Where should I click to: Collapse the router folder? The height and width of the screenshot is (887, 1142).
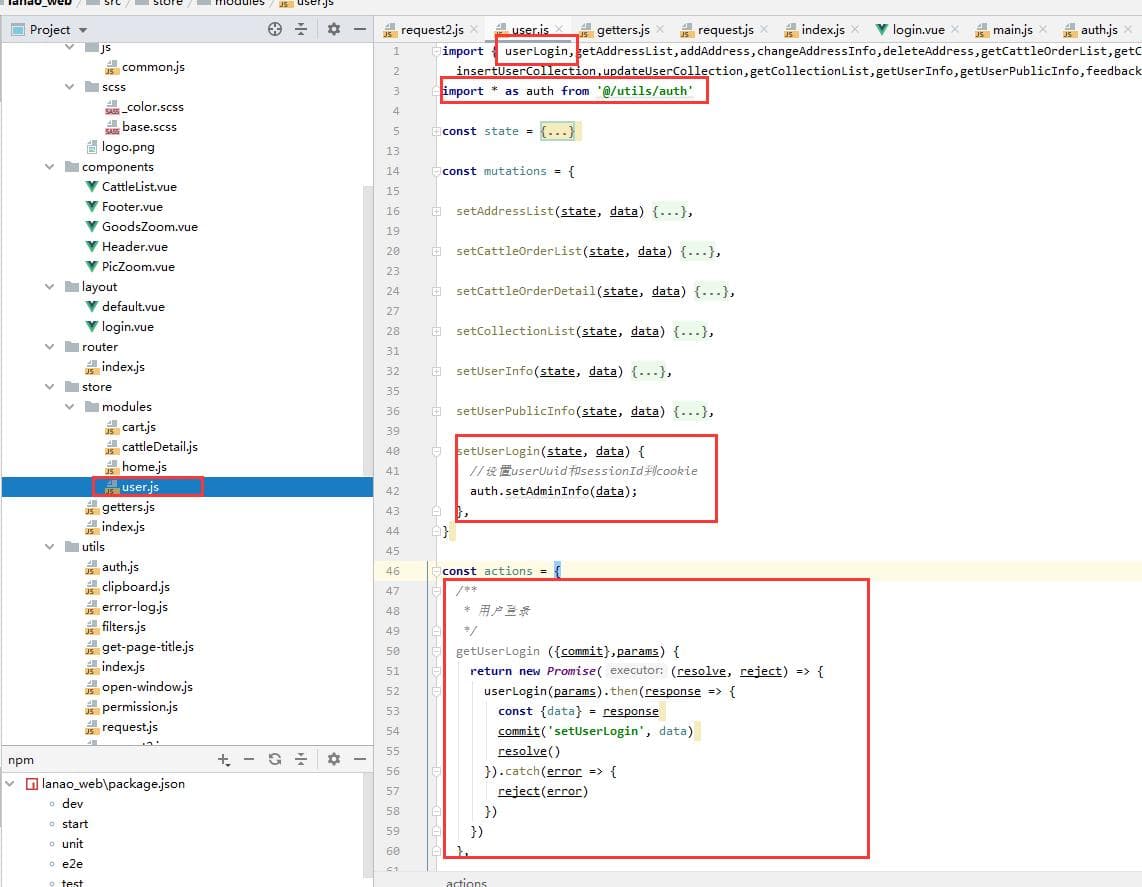coord(50,347)
